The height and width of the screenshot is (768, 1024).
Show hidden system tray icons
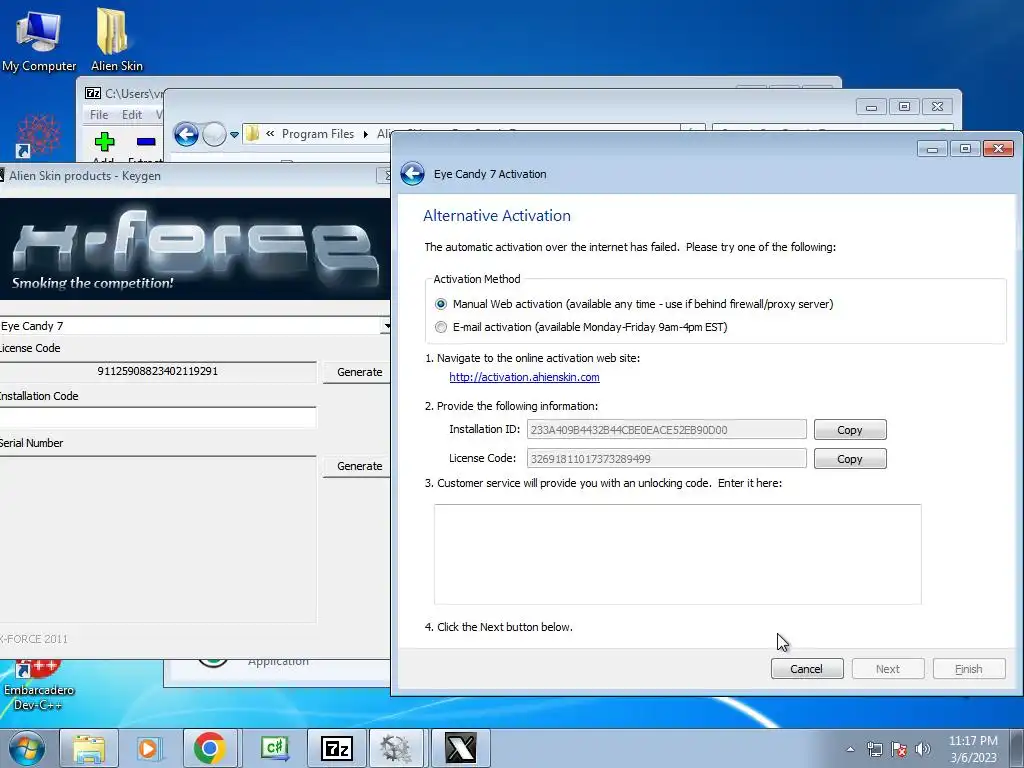click(850, 749)
